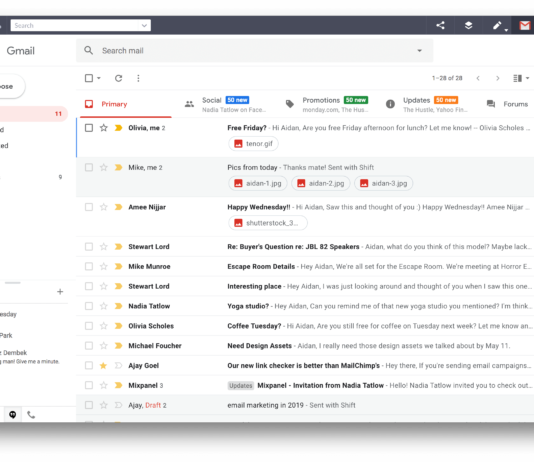Expand the select-all dropdown arrow
This screenshot has height=462, width=534.
tap(99, 78)
